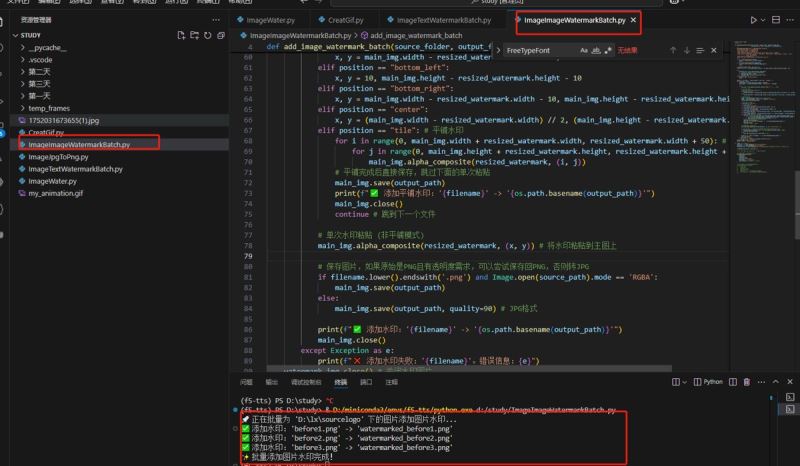This screenshot has height=466, width=800.
Task: Toggle Use Regular Expression in find widget
Action: point(608,50)
